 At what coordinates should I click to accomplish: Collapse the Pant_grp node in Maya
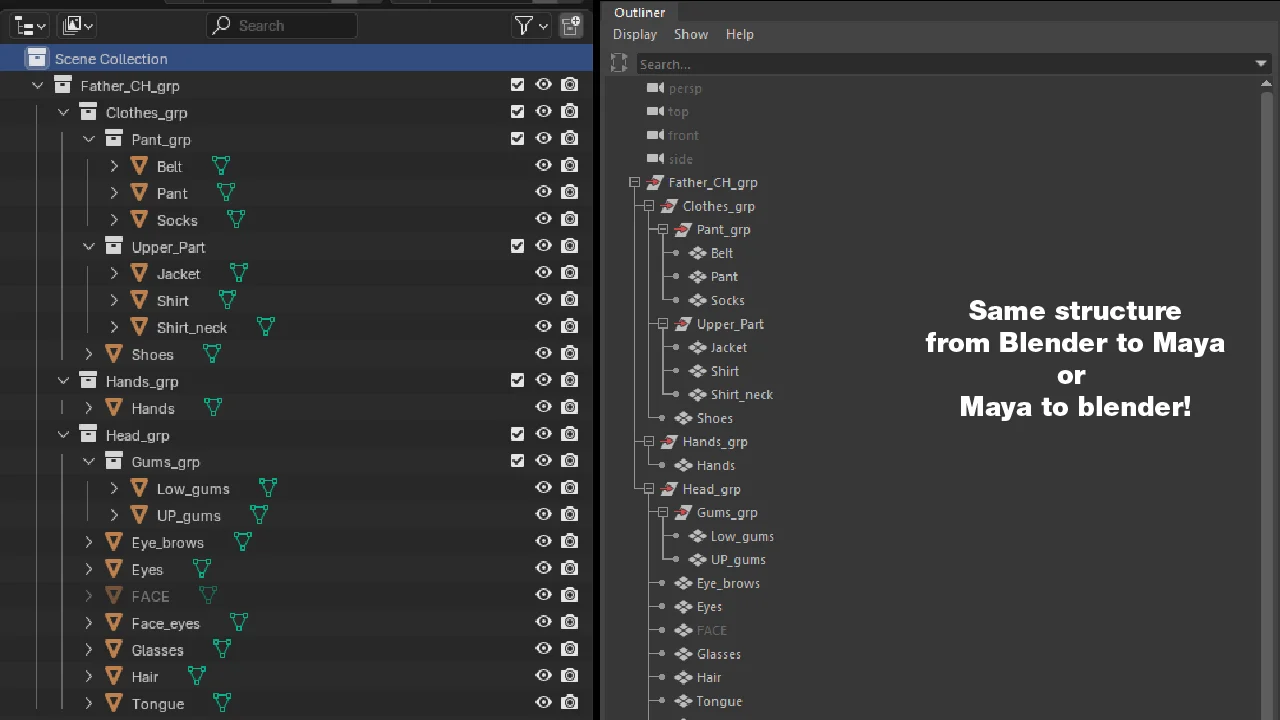pyautogui.click(x=662, y=229)
